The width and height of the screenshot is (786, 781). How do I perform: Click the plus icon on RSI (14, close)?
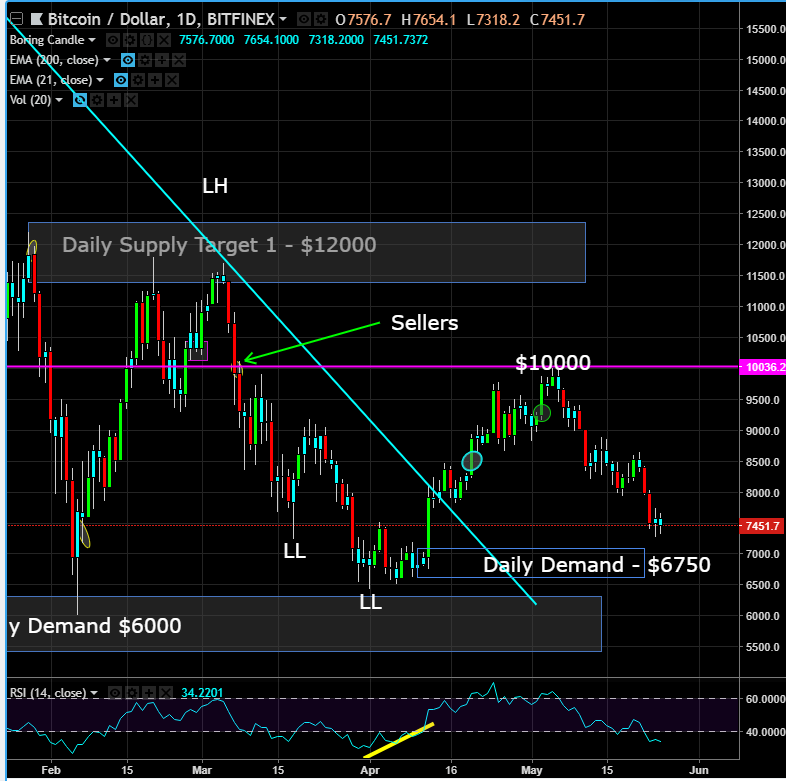(x=149, y=693)
